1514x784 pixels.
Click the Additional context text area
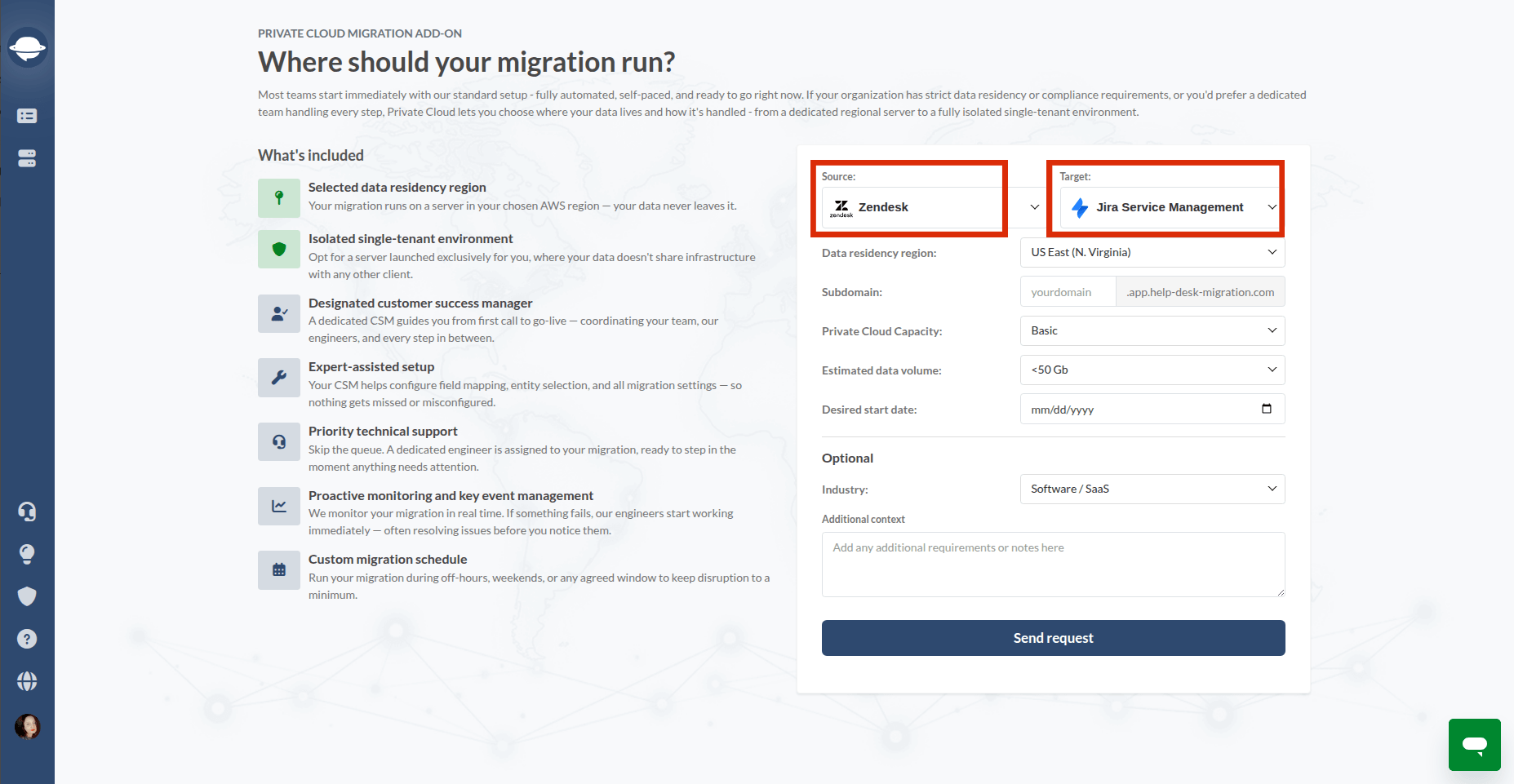click(x=1053, y=565)
